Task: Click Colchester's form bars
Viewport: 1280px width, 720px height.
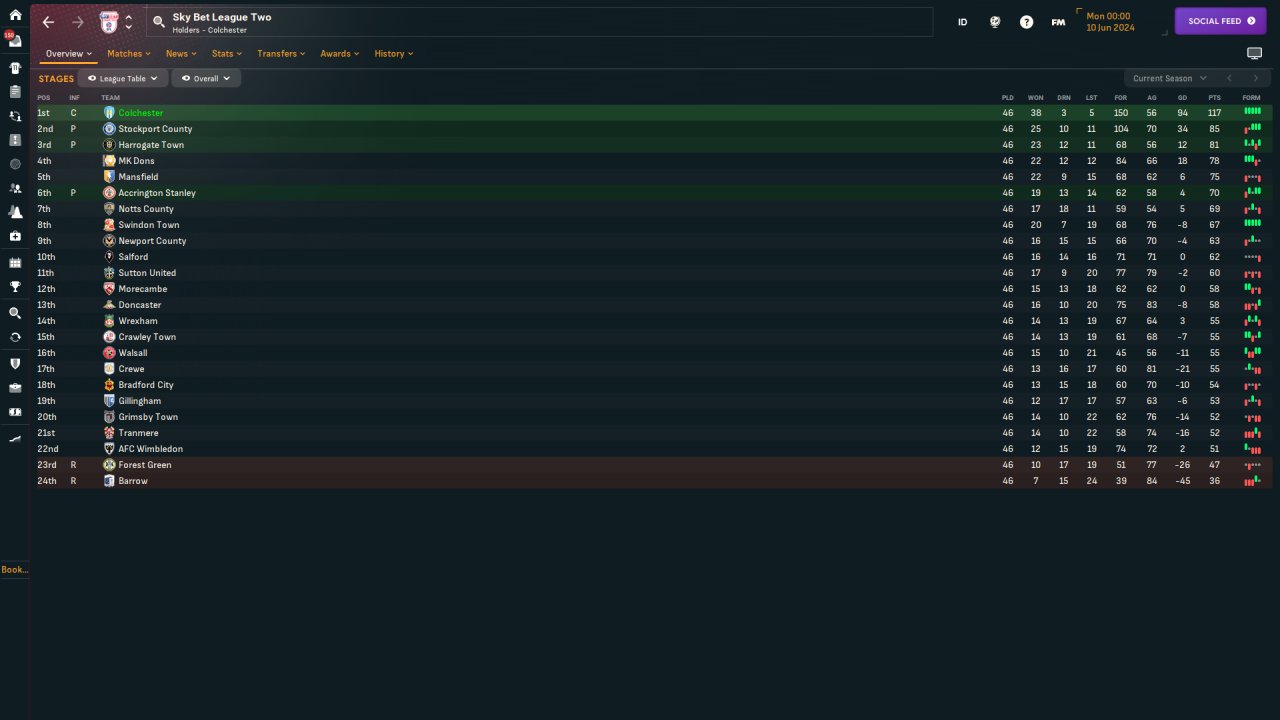Action: click(x=1252, y=112)
